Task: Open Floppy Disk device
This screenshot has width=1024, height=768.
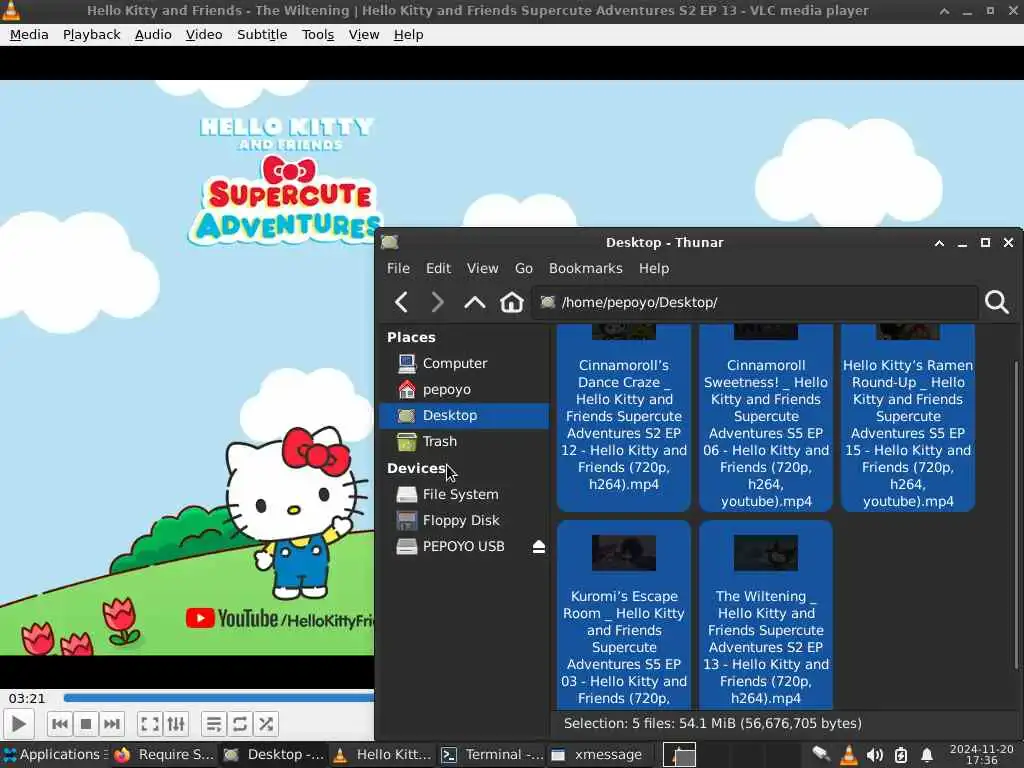Action: point(465,520)
